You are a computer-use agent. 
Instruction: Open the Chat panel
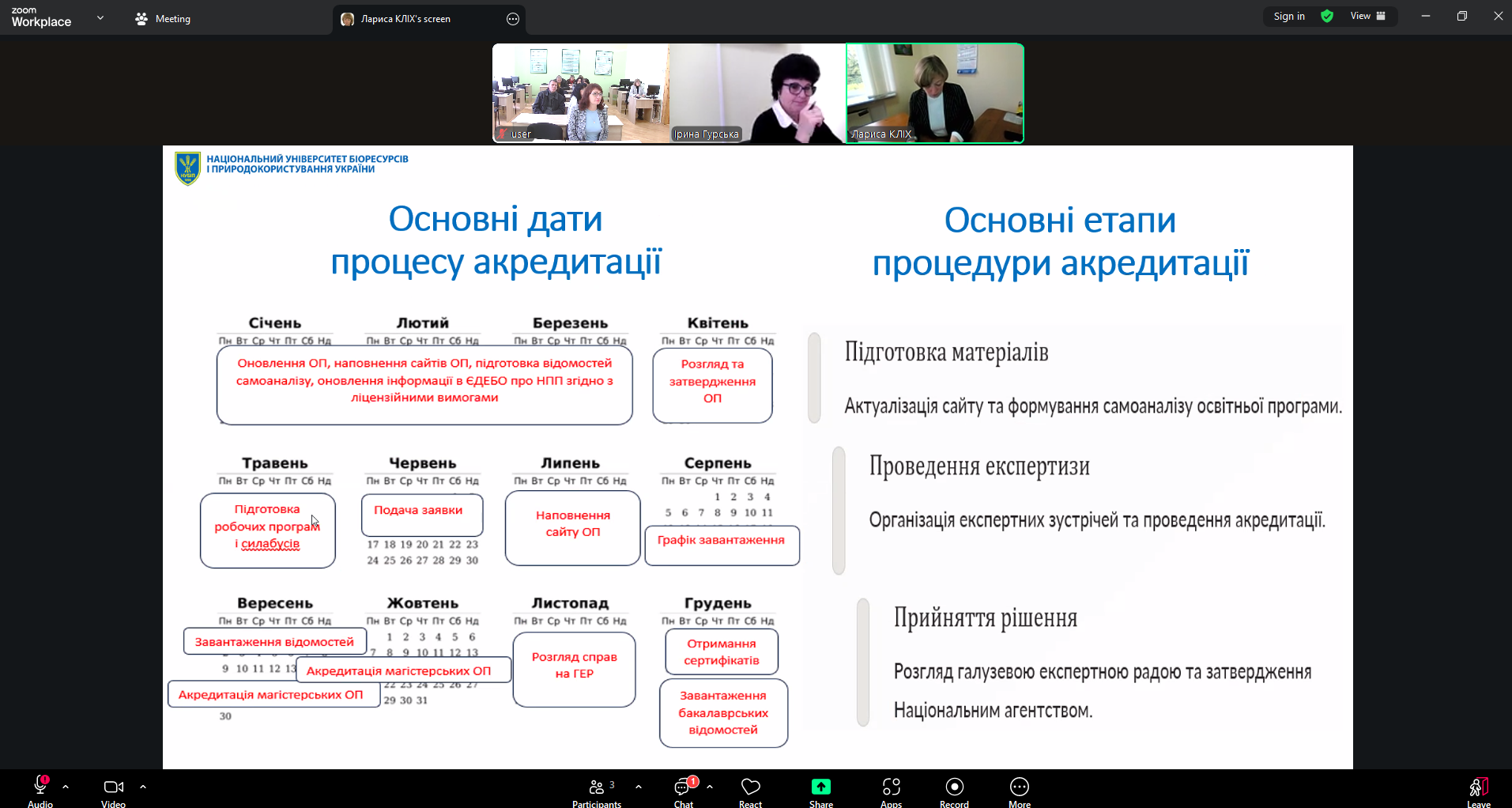(683, 787)
